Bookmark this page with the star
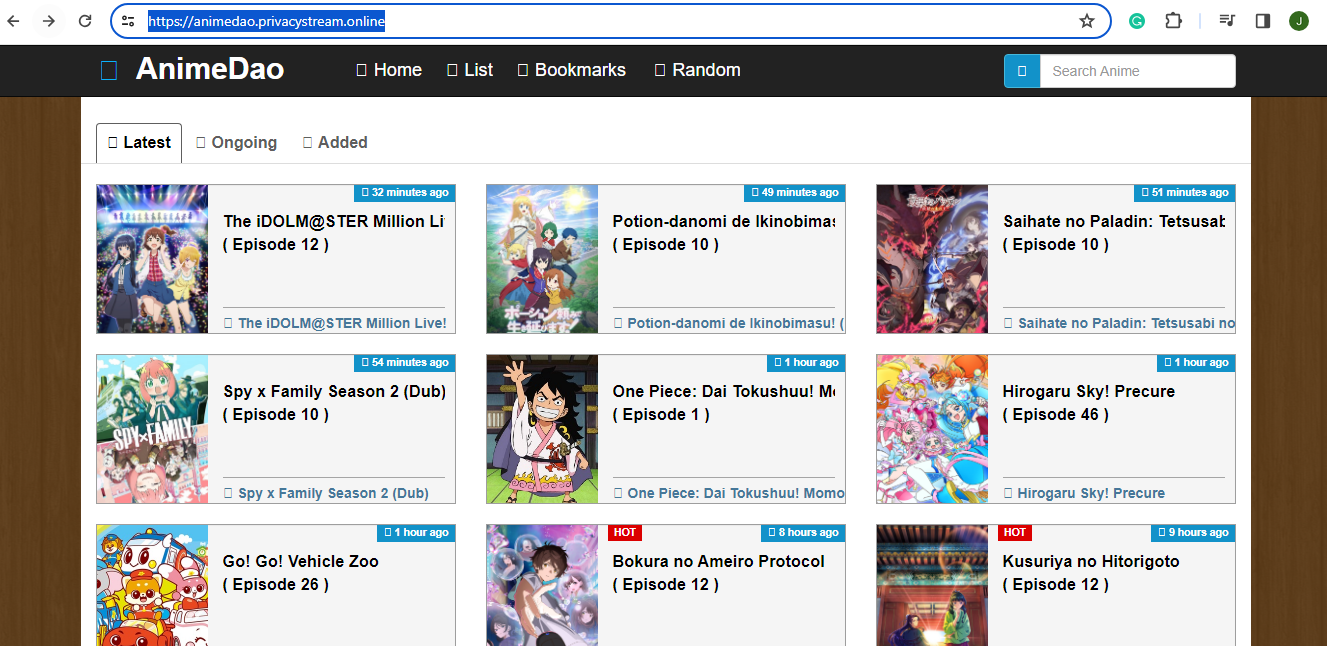Image resolution: width=1327 pixels, height=646 pixels. pos(1084,20)
